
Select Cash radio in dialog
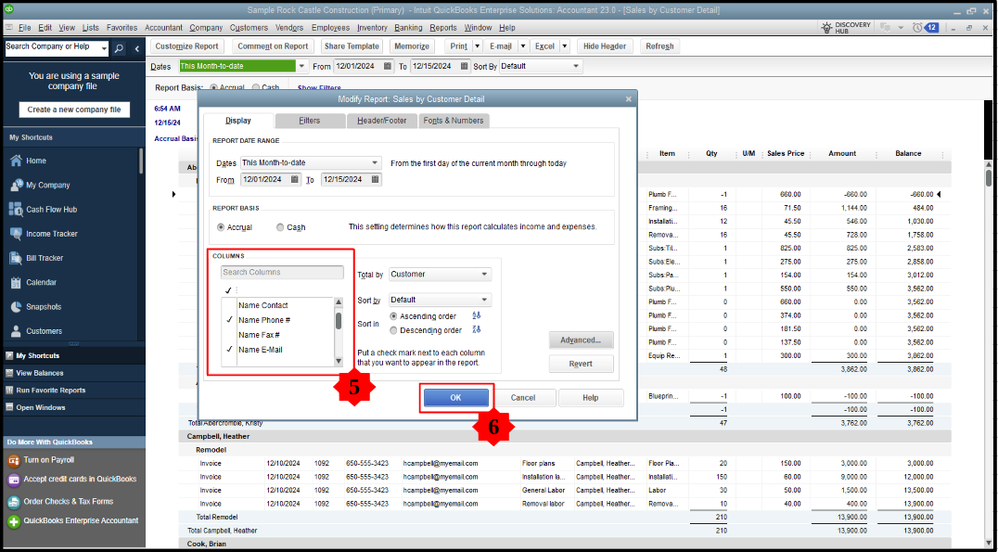281,227
